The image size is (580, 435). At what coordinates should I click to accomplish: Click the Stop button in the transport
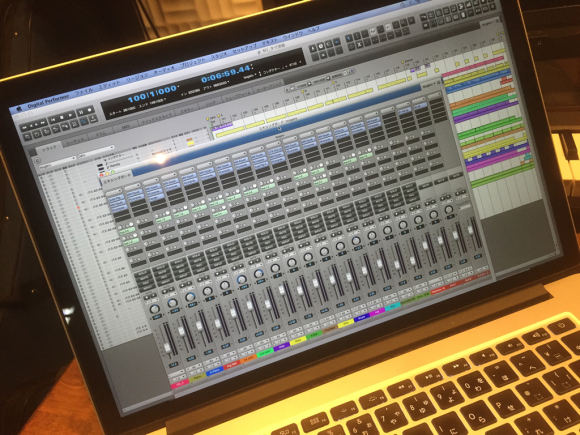pyautogui.click(x=62, y=118)
